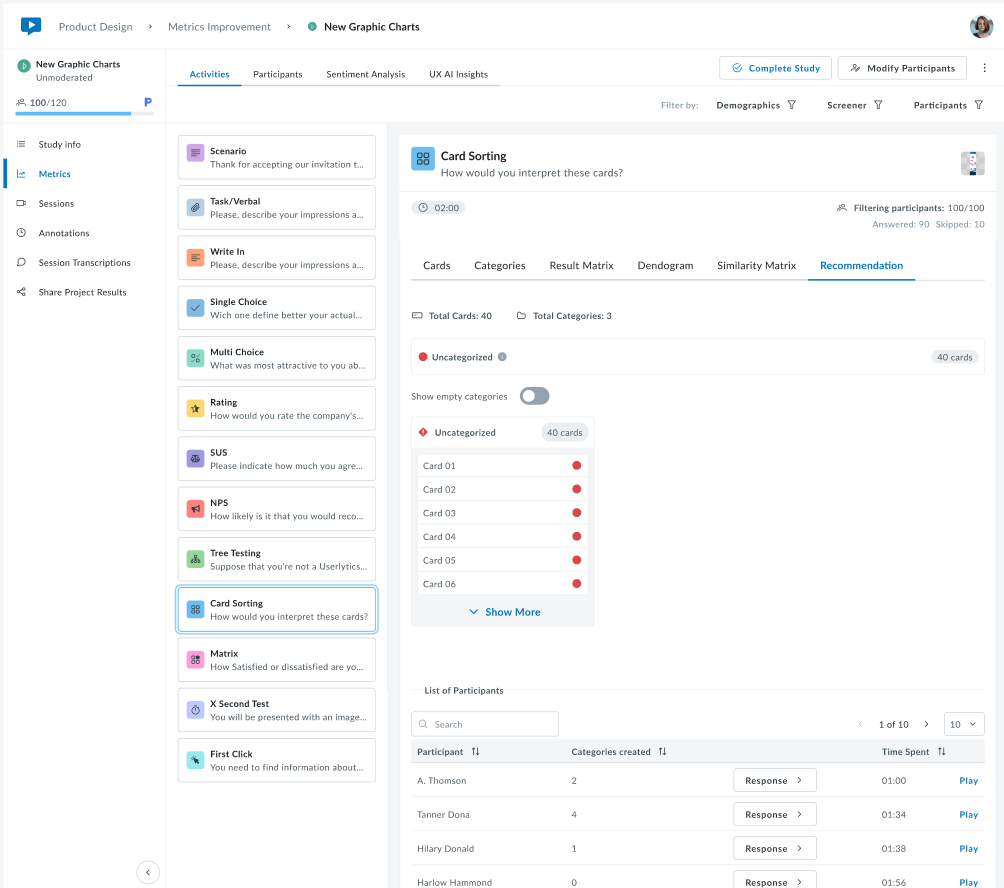Click the Demographics filter funnel icon
1004x888 pixels.
pos(792,105)
